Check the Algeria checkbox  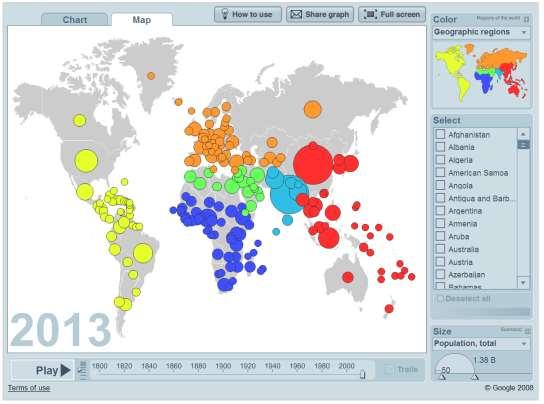(440, 160)
